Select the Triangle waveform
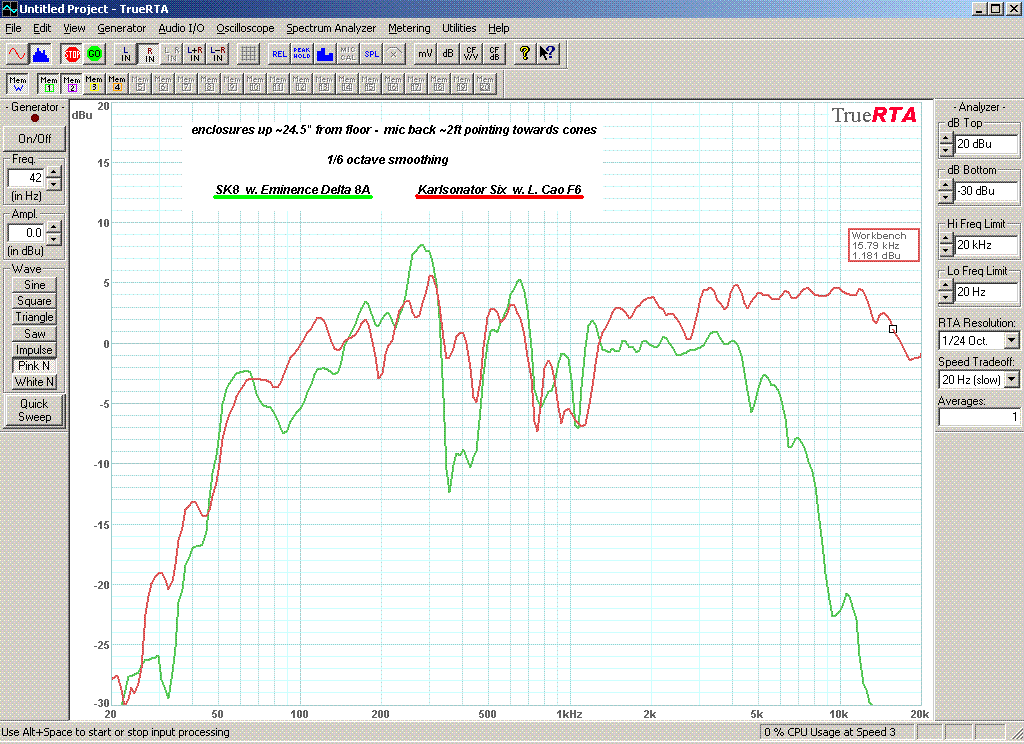Image resolution: width=1024 pixels, height=744 pixels. 35,317
